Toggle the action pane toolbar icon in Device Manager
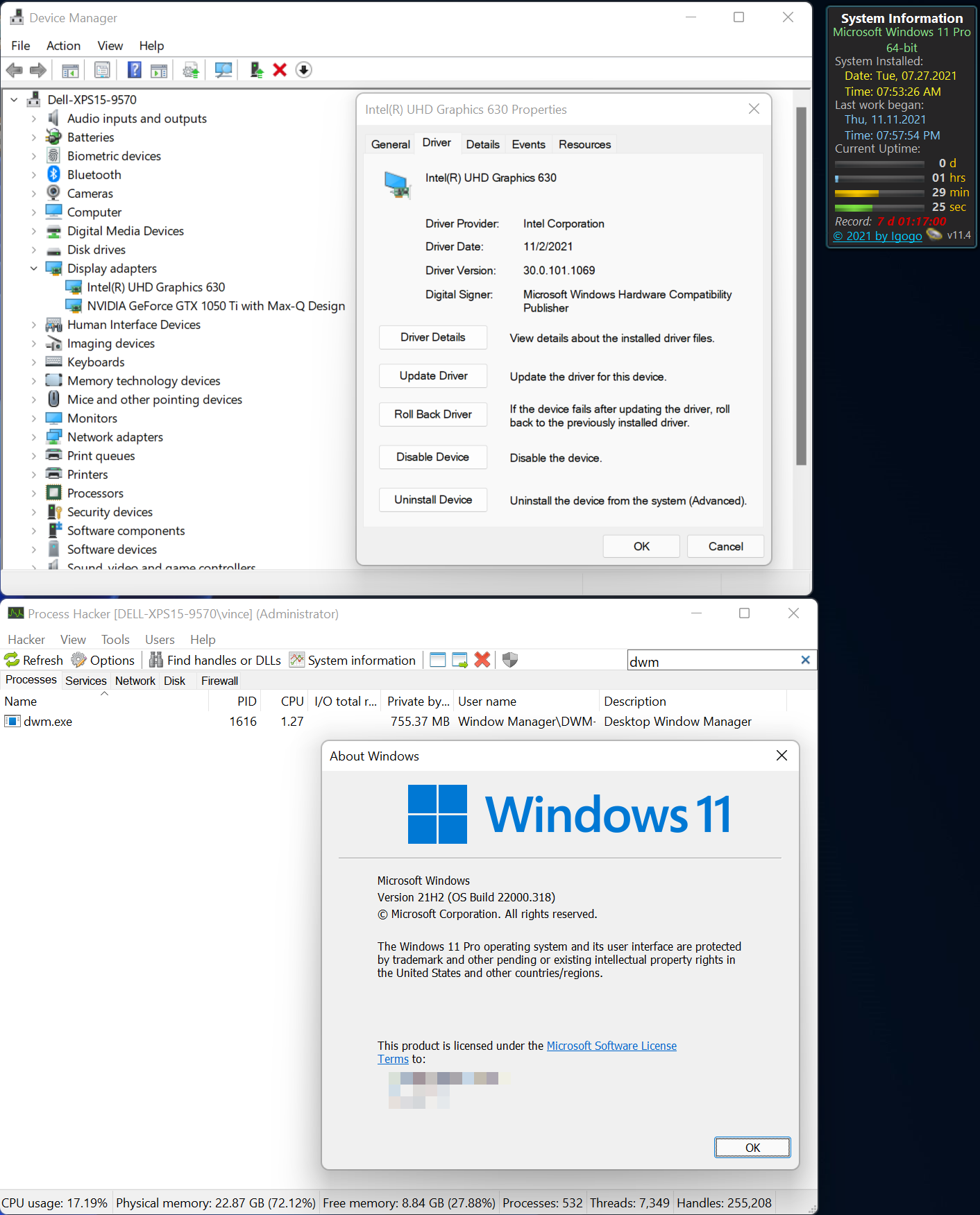Viewport: 980px width, 1215px height. tap(159, 70)
